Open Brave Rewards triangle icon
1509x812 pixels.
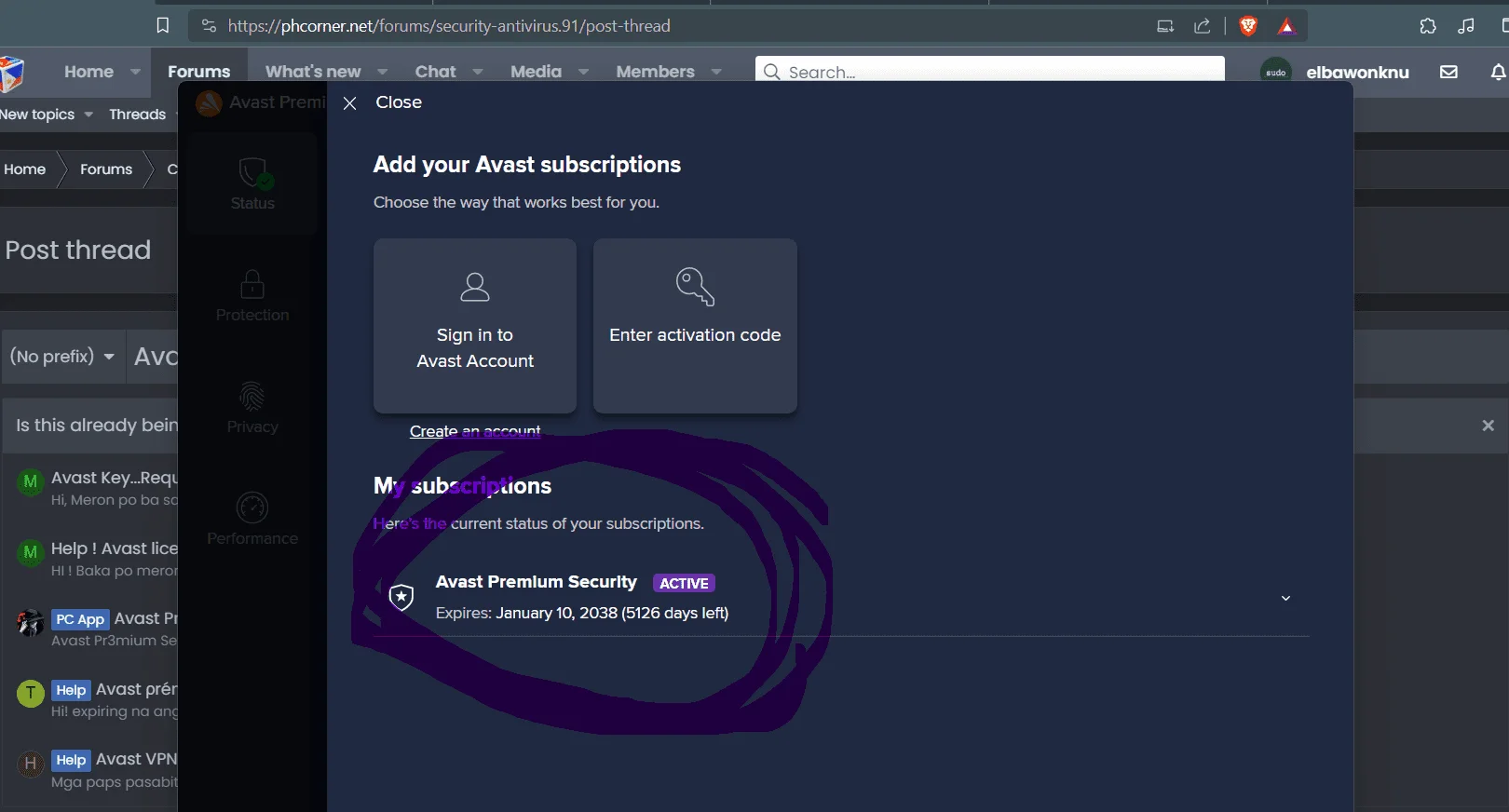(1286, 26)
